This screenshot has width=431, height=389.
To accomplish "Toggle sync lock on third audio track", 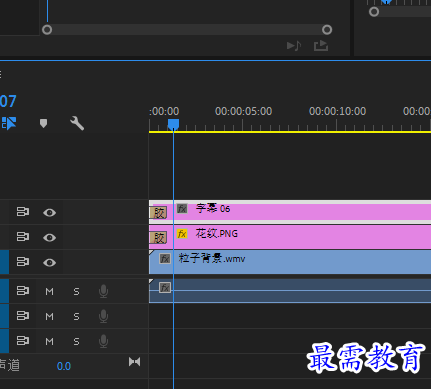I will click(x=23, y=341).
